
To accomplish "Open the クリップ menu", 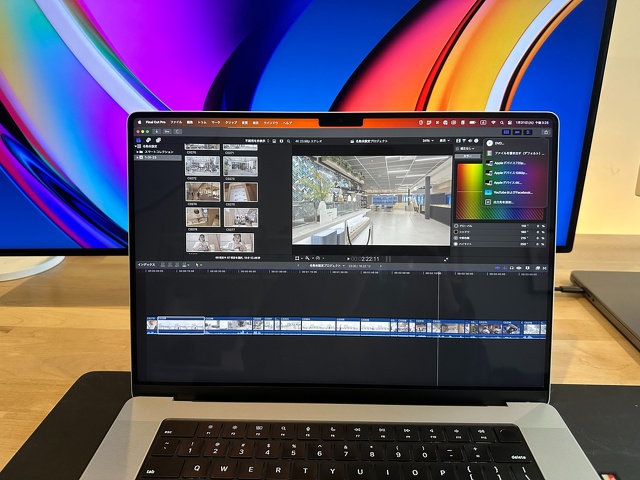I will click(231, 122).
